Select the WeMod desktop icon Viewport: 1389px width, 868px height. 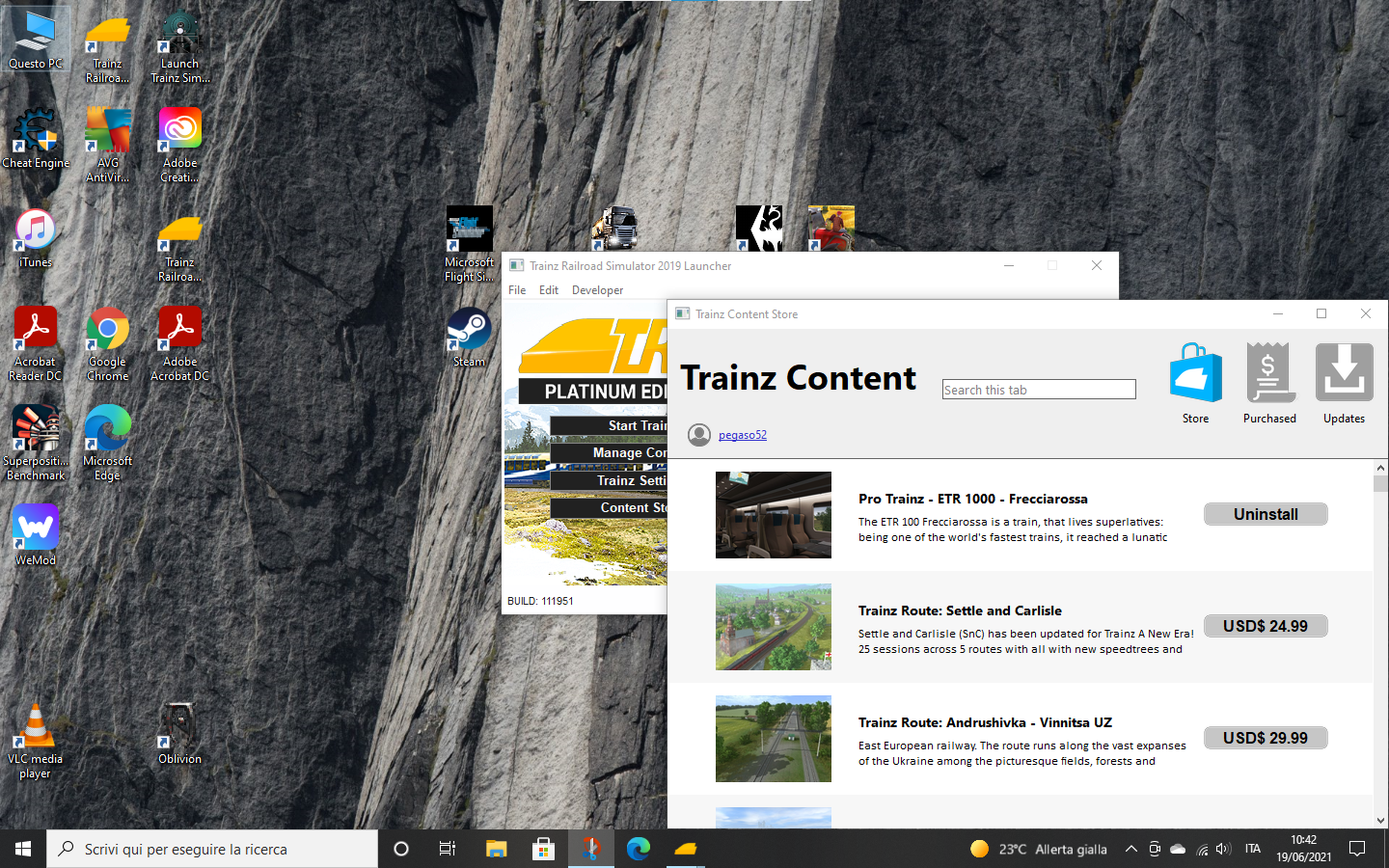point(36,534)
